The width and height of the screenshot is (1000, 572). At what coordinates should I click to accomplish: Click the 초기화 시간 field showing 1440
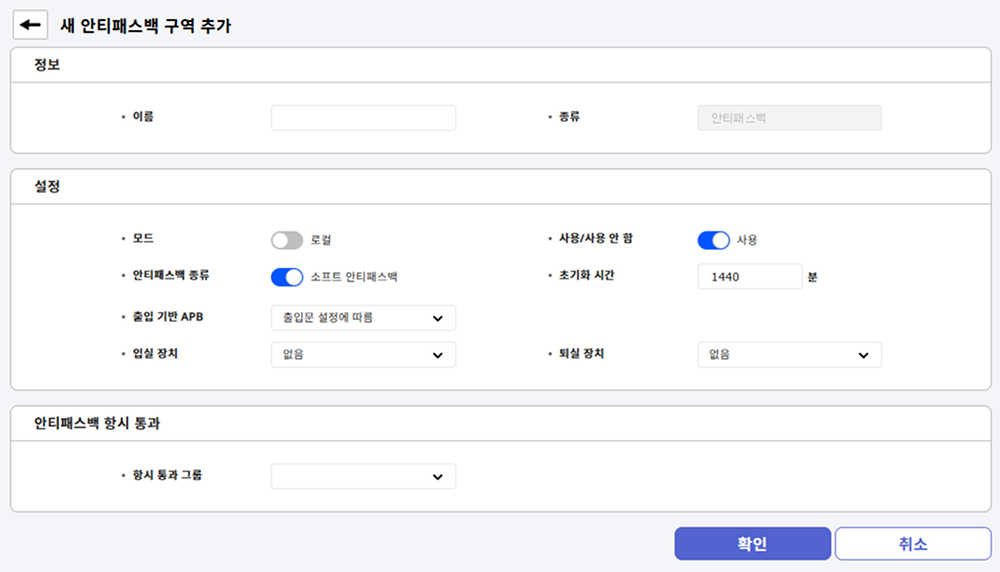[749, 277]
